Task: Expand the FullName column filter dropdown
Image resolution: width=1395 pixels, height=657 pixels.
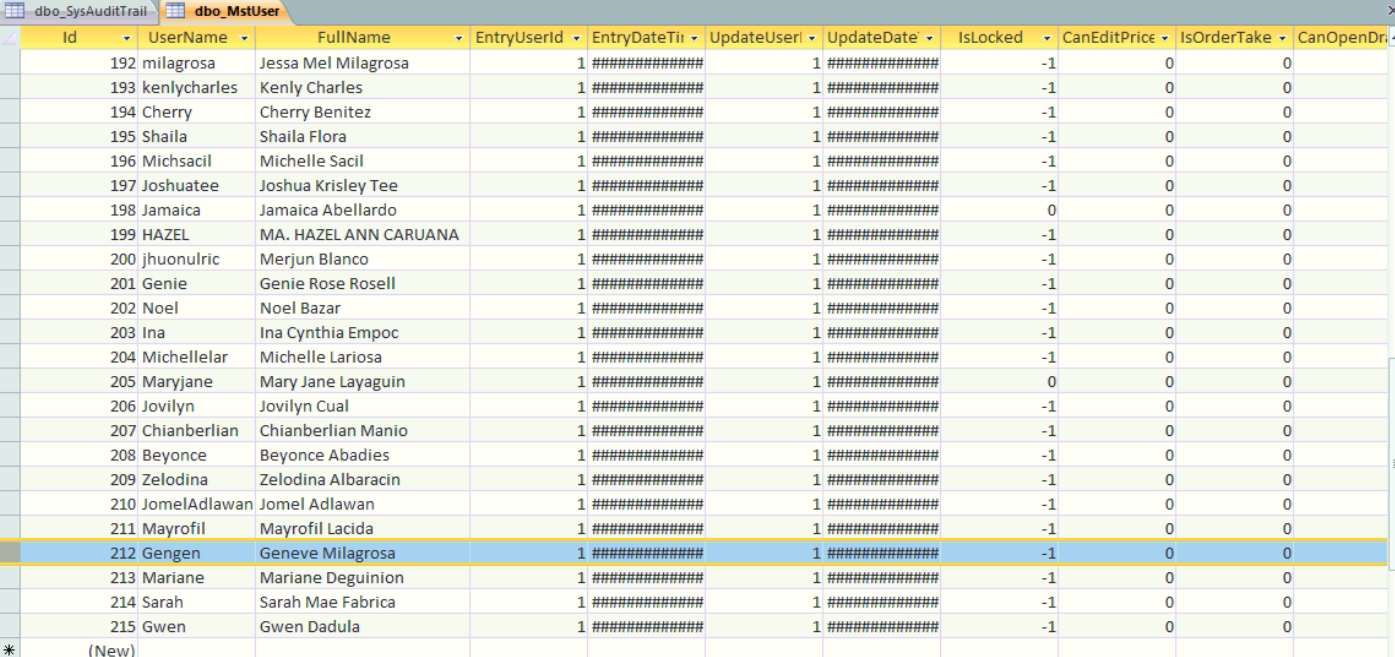Action: click(x=459, y=38)
